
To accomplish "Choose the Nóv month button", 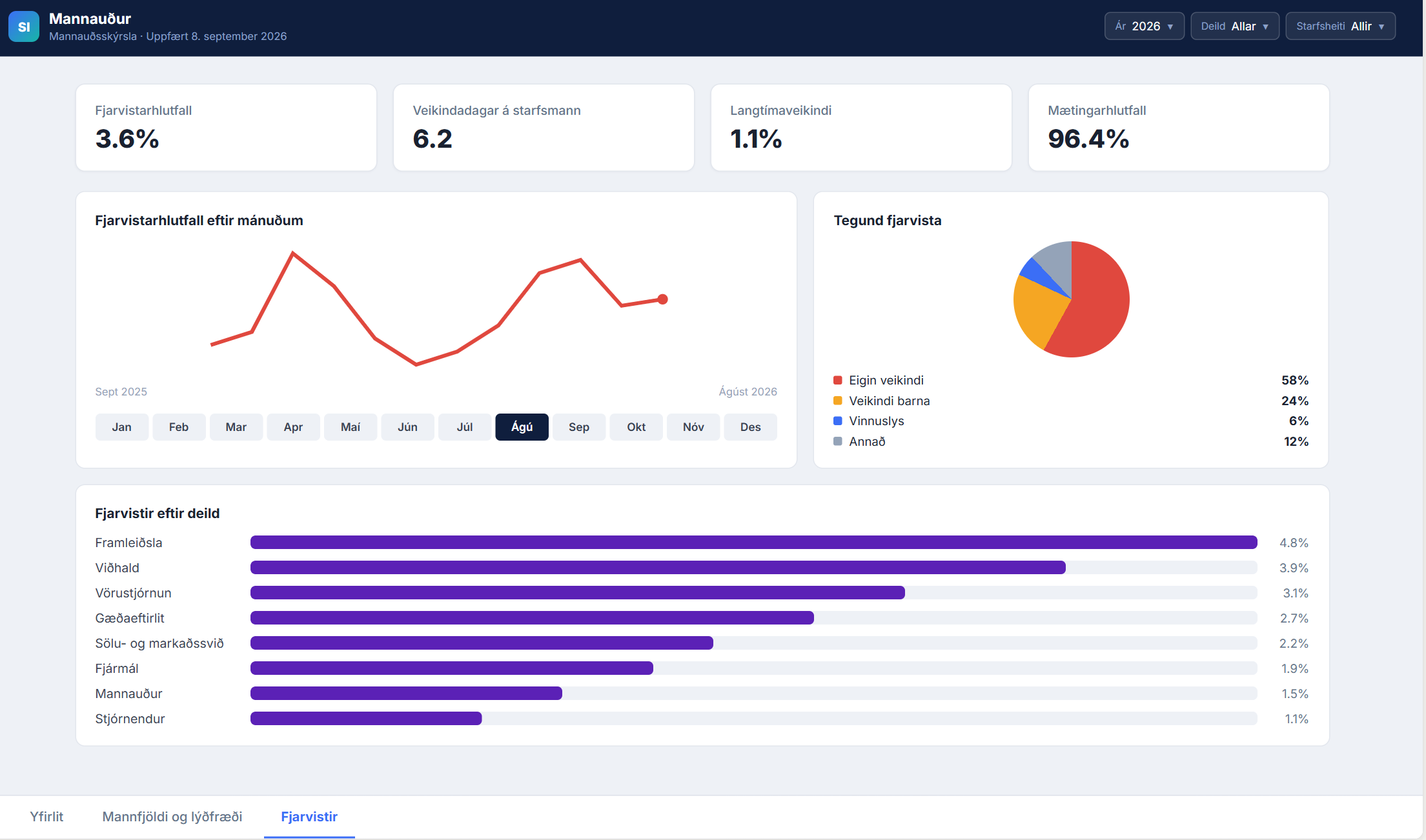I will [693, 427].
